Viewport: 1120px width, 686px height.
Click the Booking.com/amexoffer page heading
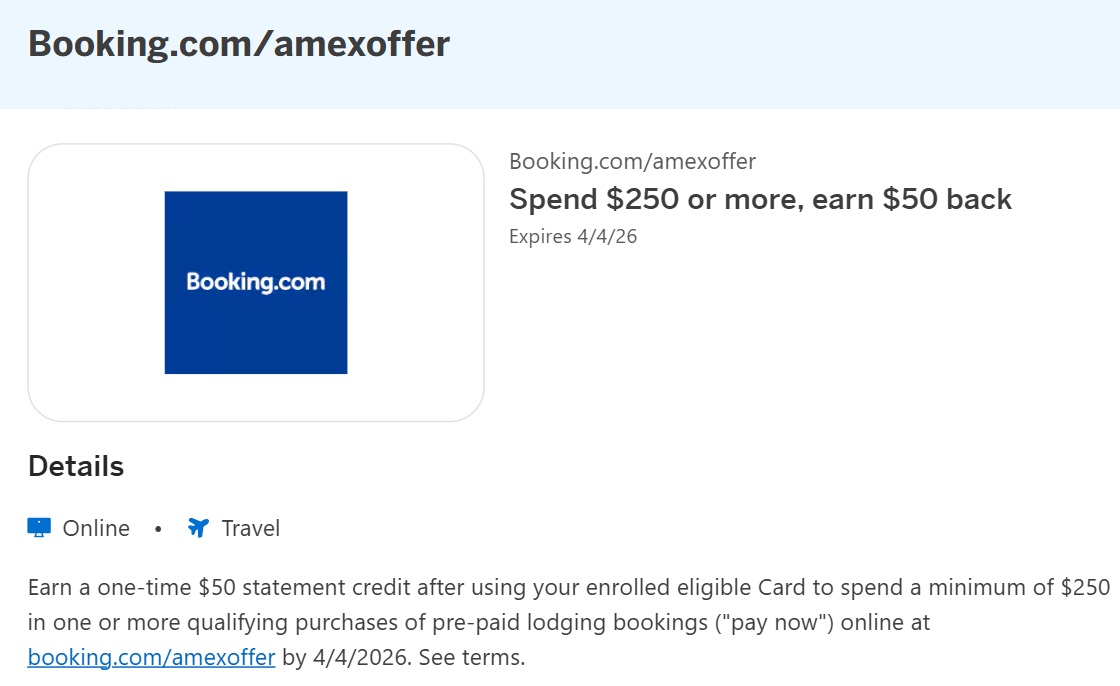pos(240,43)
